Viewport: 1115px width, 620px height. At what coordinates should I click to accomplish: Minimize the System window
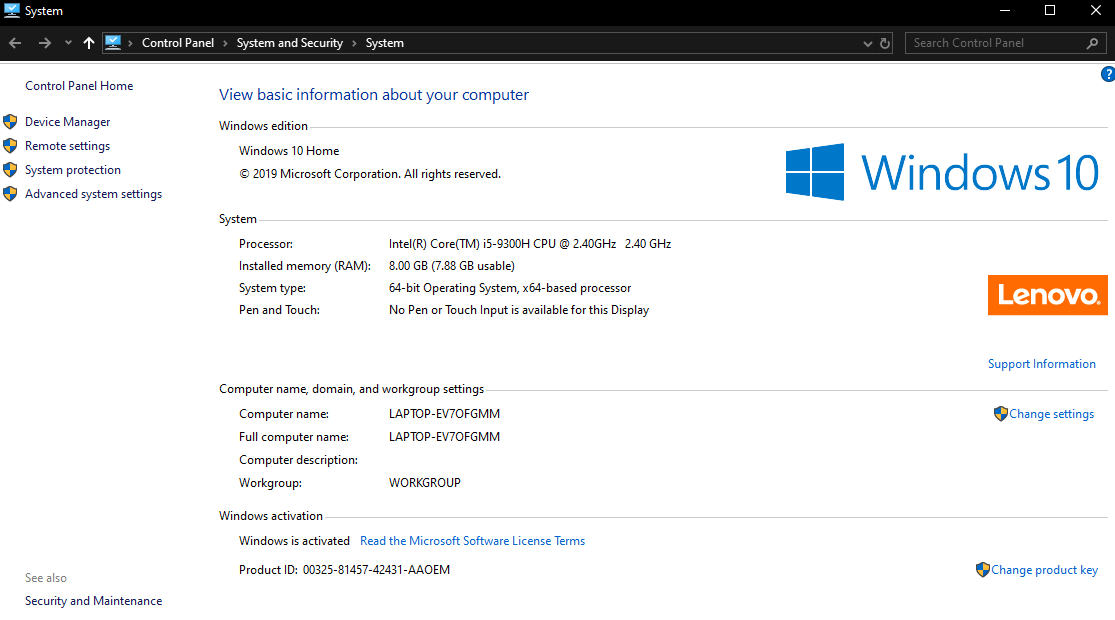click(x=1005, y=11)
